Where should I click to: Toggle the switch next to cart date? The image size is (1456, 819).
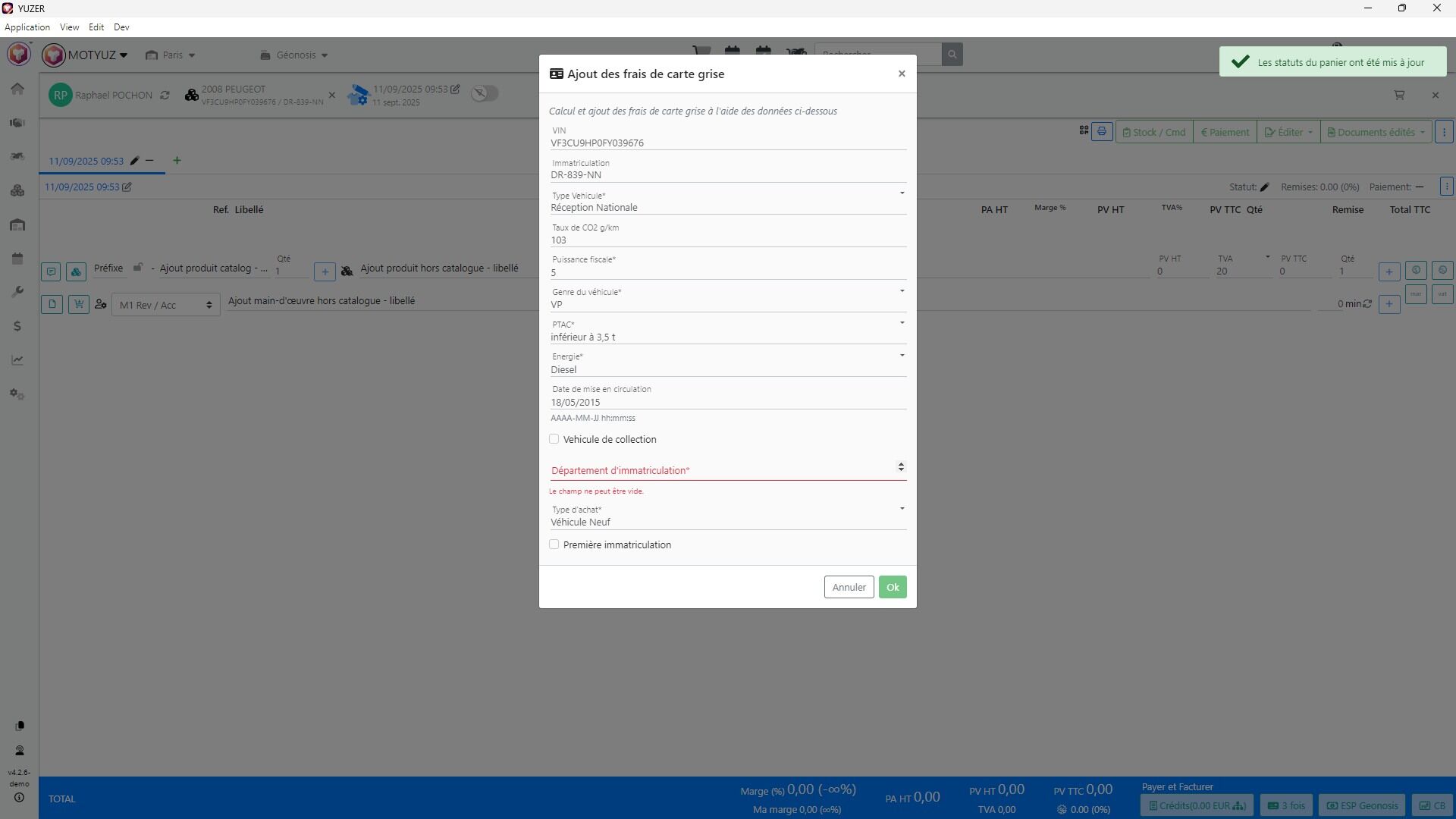coord(484,94)
